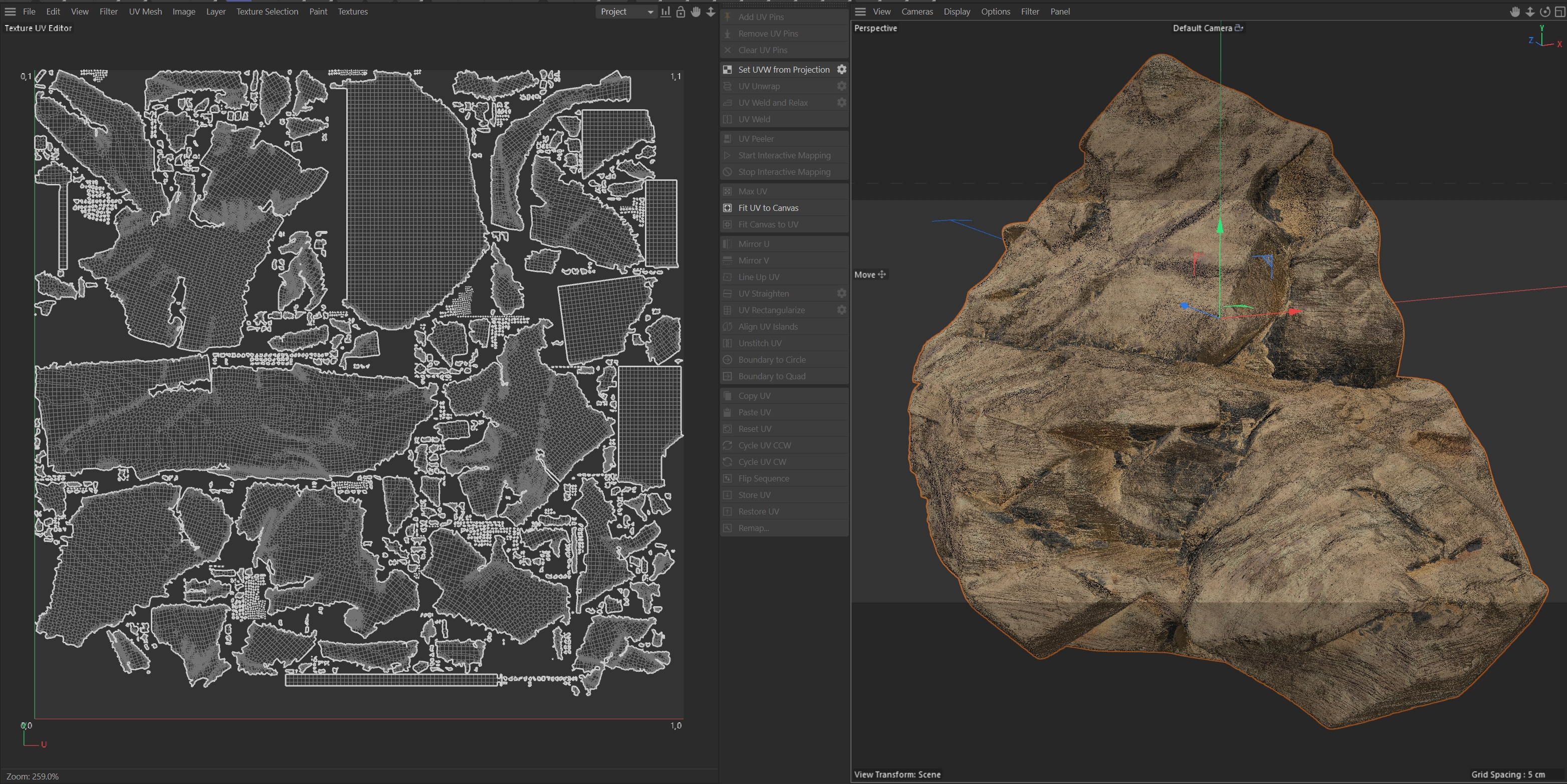The height and width of the screenshot is (784, 1567).
Task: Open Set UVW from Projection settings gear
Action: pos(841,69)
